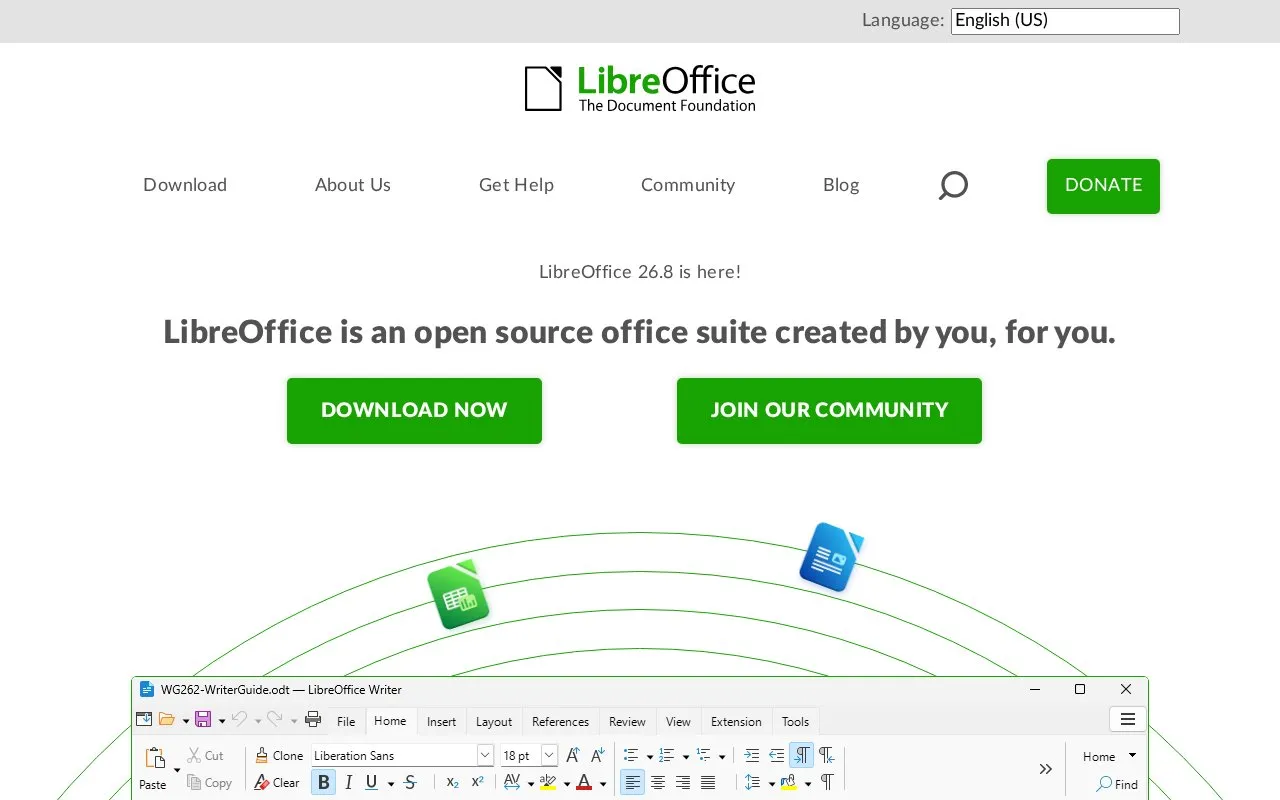Click the LibreOffice Calc spreadsheet icon

click(458, 595)
